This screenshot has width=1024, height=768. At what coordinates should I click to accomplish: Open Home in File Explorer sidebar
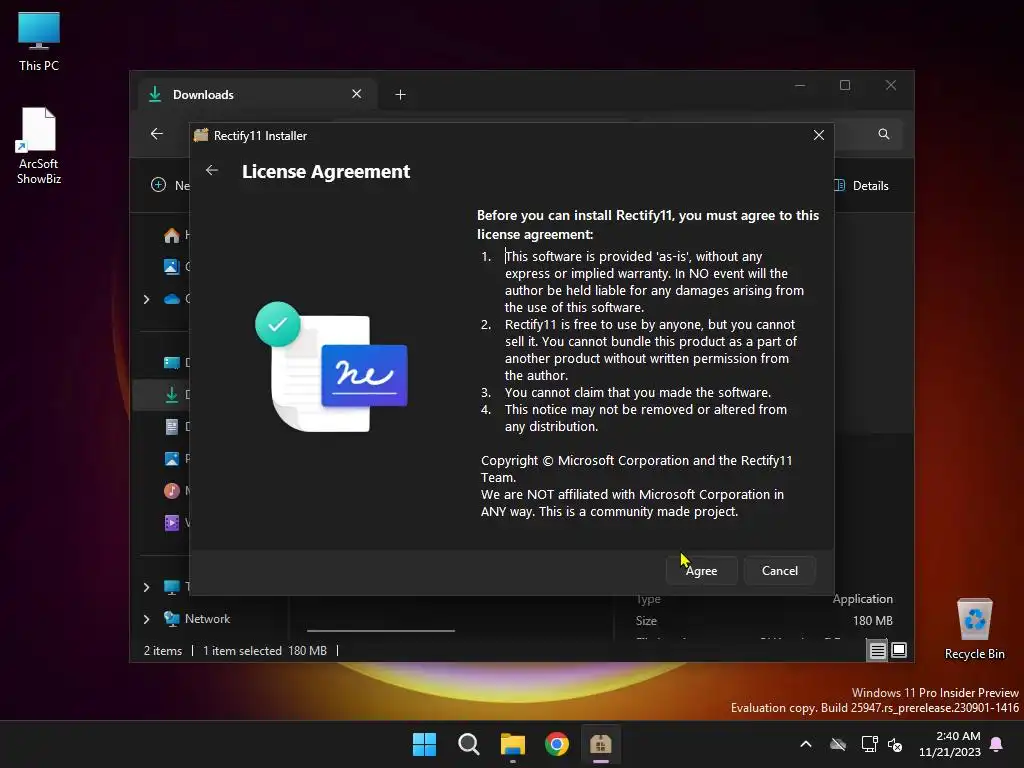[172, 235]
